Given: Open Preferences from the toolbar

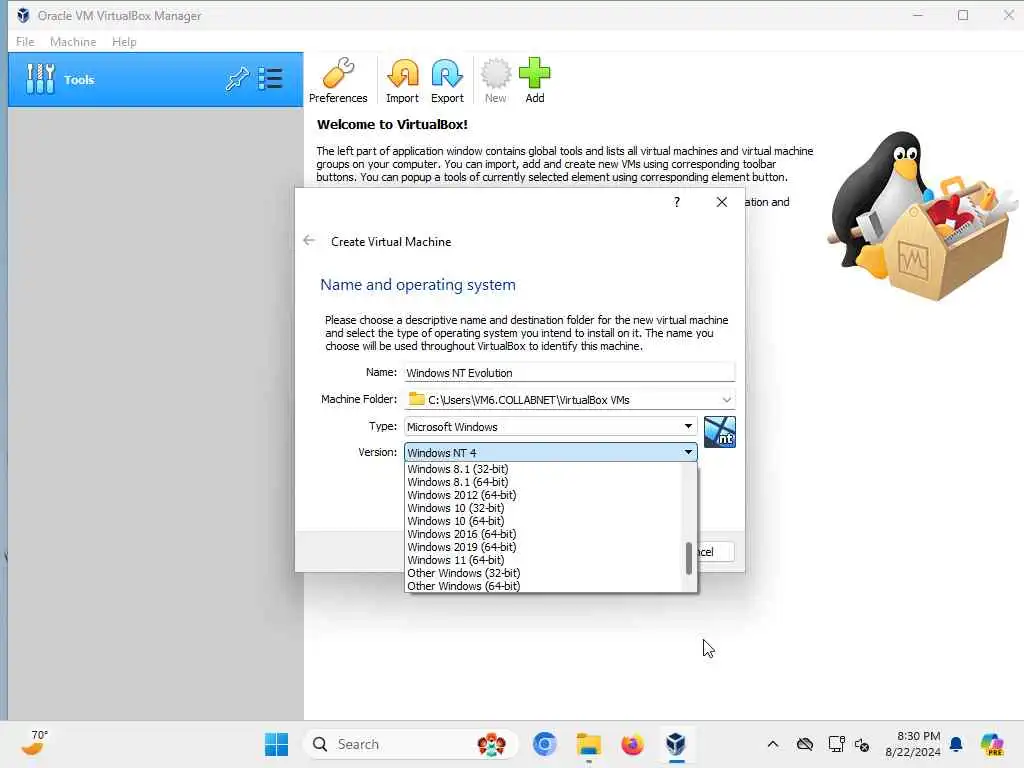Looking at the screenshot, I should point(338,80).
